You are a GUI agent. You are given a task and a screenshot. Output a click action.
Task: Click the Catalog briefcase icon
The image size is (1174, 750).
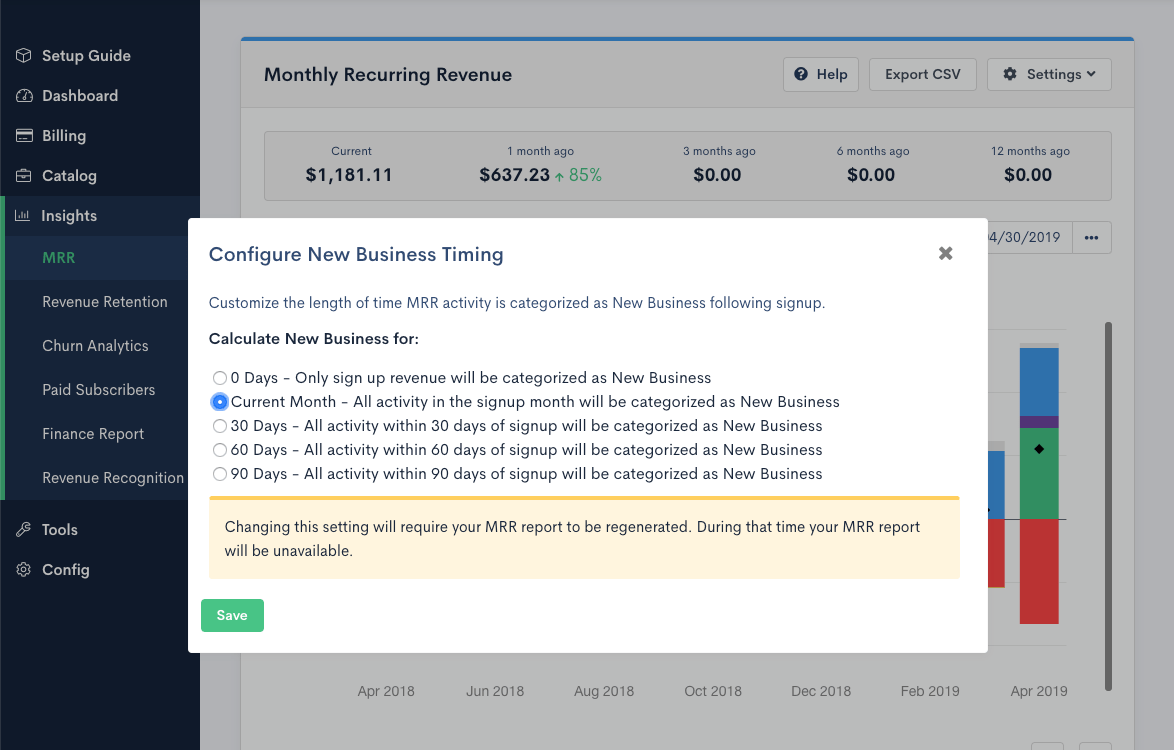(x=24, y=176)
